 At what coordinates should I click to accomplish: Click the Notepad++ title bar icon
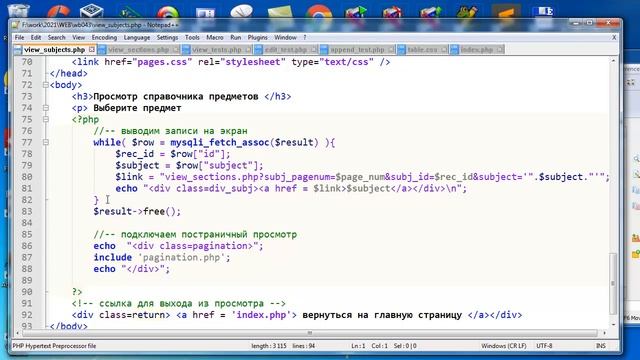tap(16, 25)
